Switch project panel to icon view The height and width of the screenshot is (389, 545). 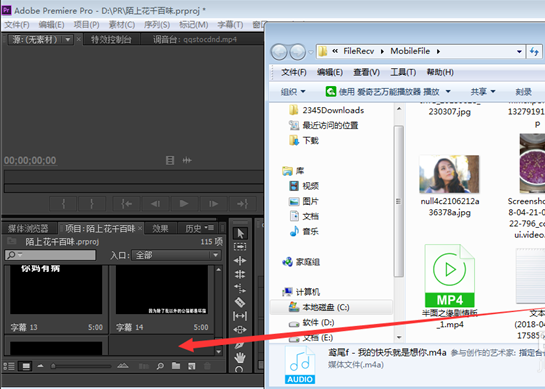(26, 366)
